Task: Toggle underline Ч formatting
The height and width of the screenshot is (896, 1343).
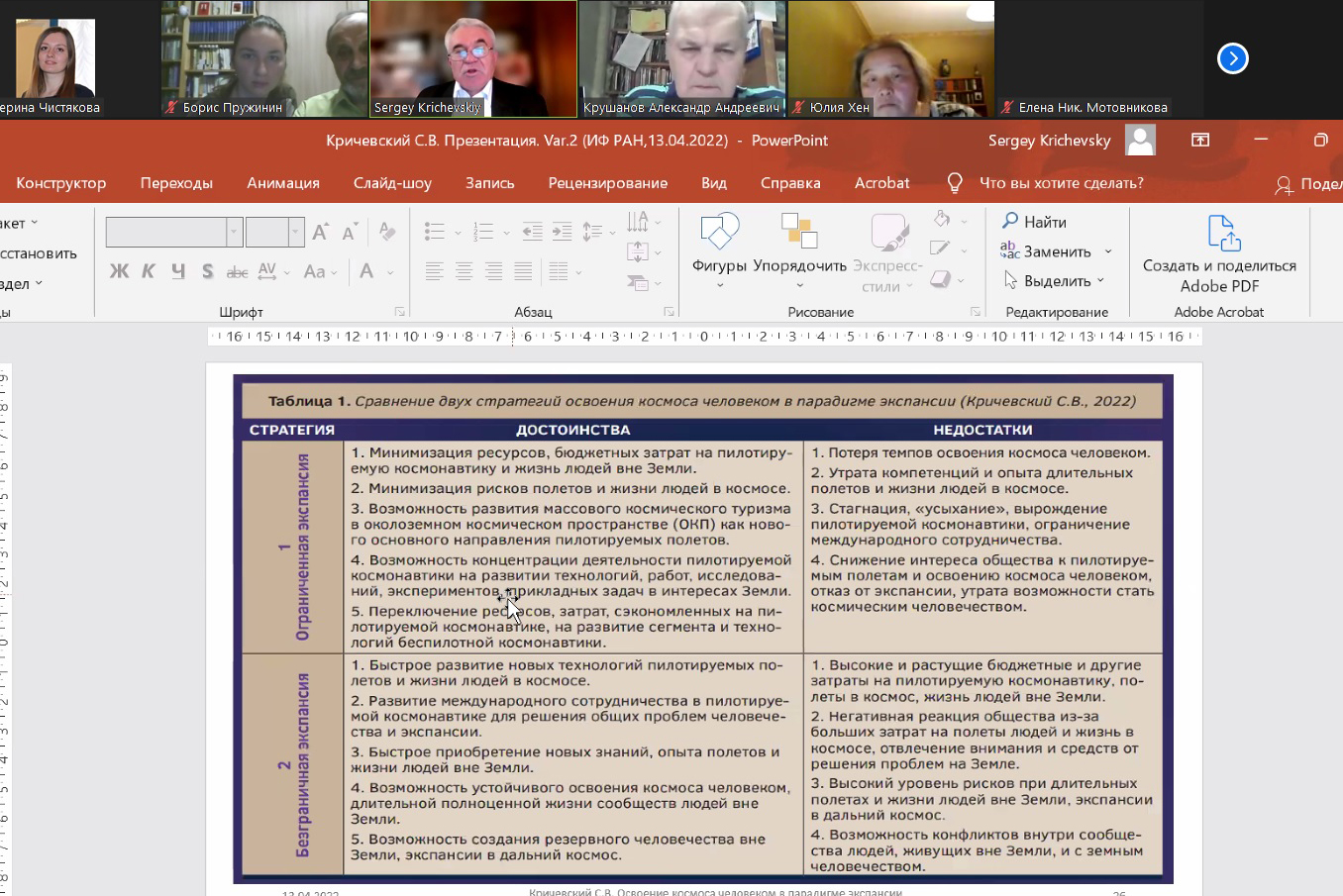Action: (178, 271)
